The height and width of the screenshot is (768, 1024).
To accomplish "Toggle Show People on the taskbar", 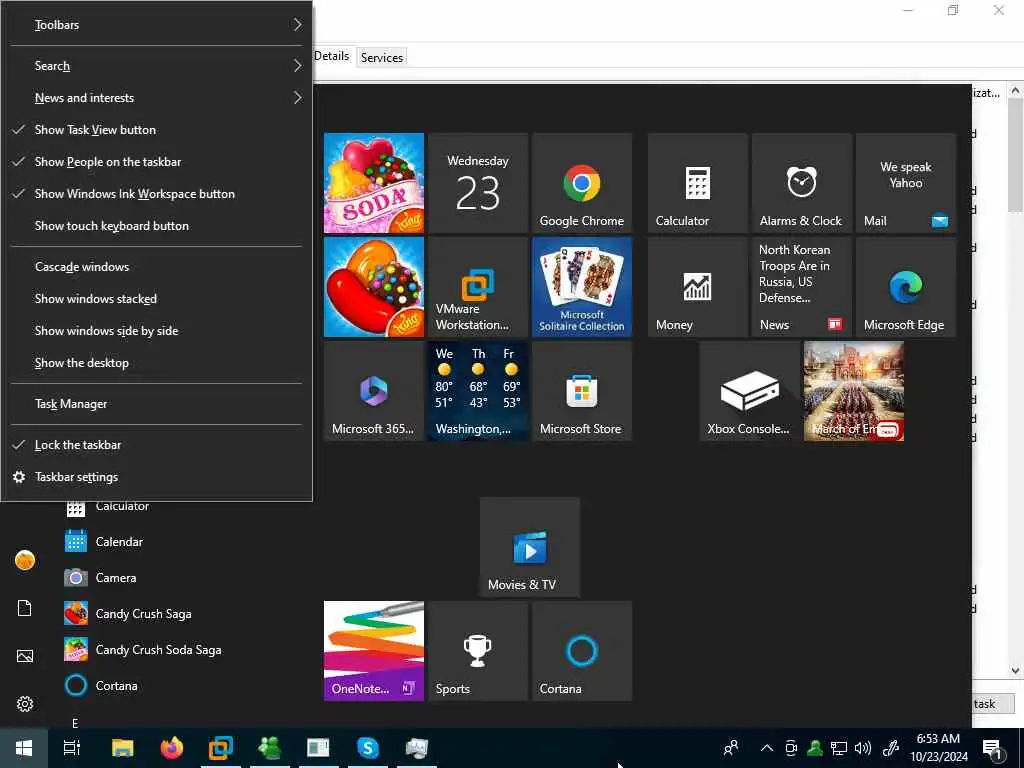I will click(157, 161).
